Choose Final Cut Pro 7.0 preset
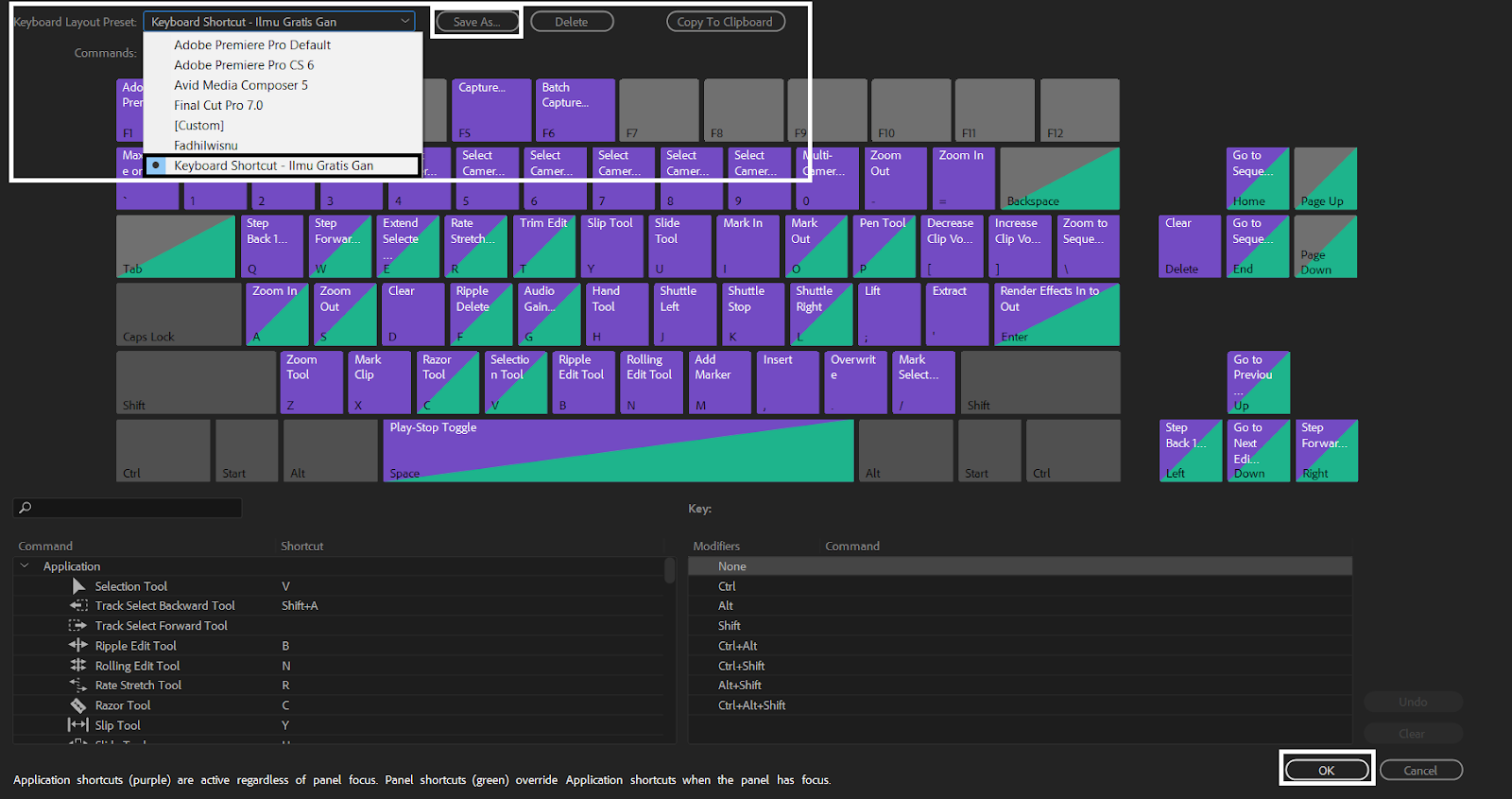 click(218, 105)
